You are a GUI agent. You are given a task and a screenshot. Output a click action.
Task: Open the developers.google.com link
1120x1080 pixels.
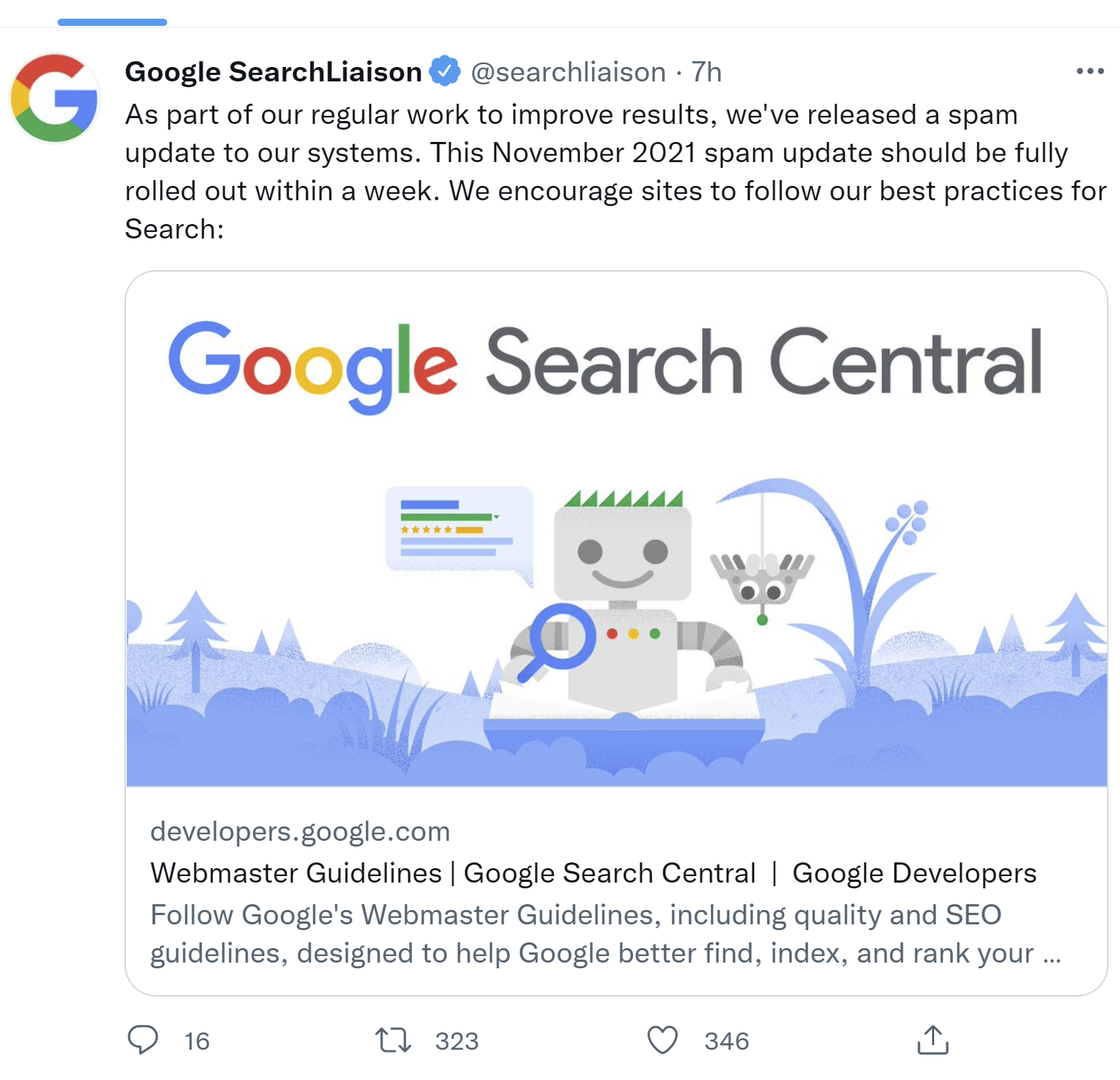(x=299, y=831)
